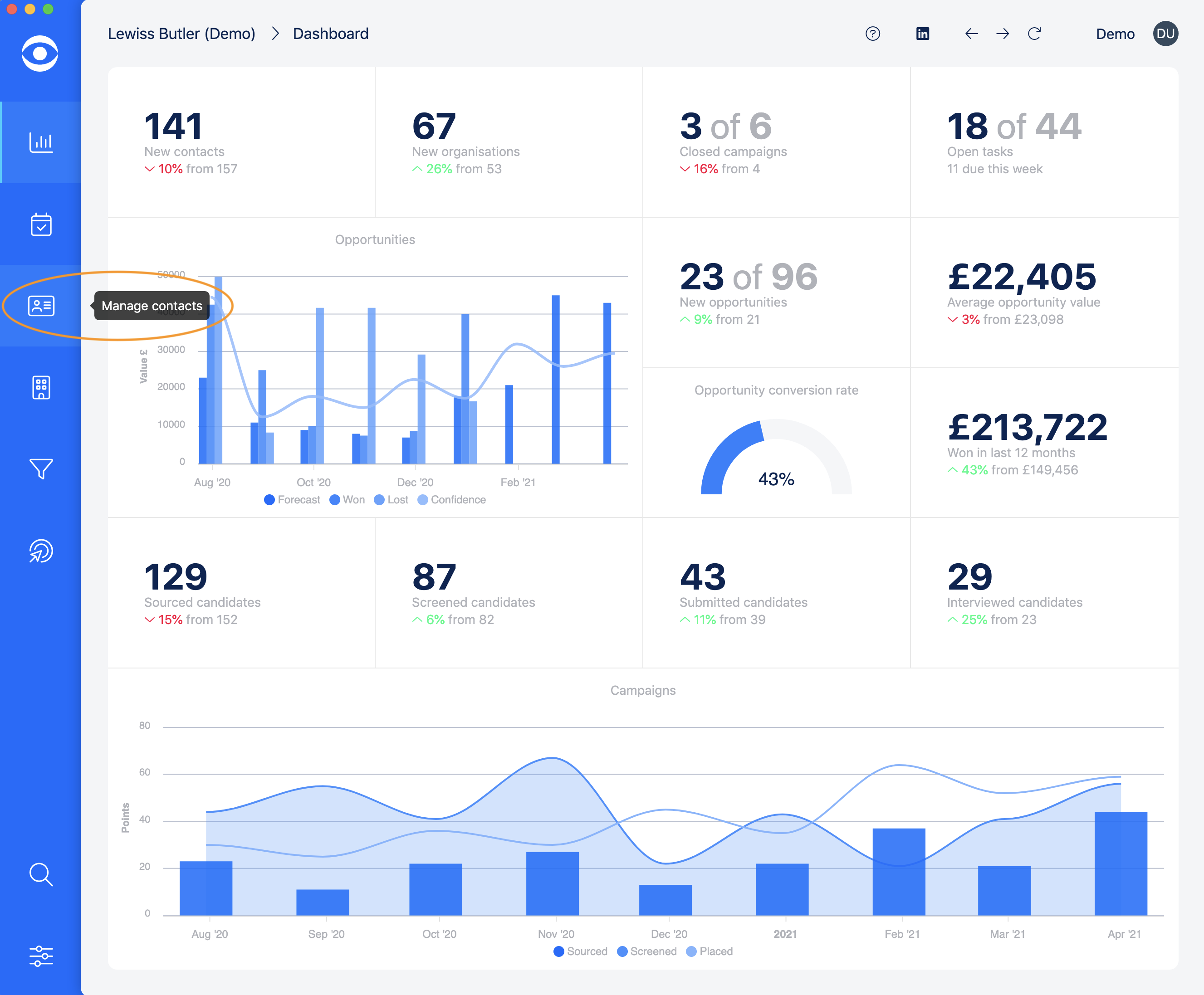Click the Opportunity conversion rate gauge
Viewport: 1204px width, 995px height.
776,458
